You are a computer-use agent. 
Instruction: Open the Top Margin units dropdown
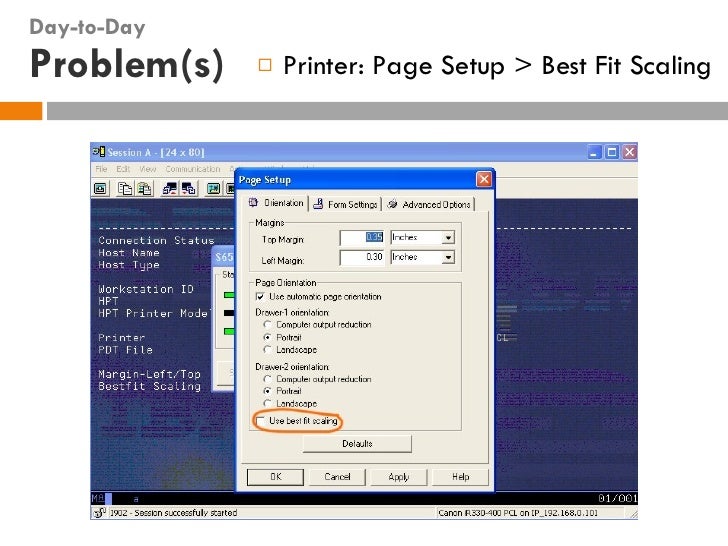(x=448, y=238)
